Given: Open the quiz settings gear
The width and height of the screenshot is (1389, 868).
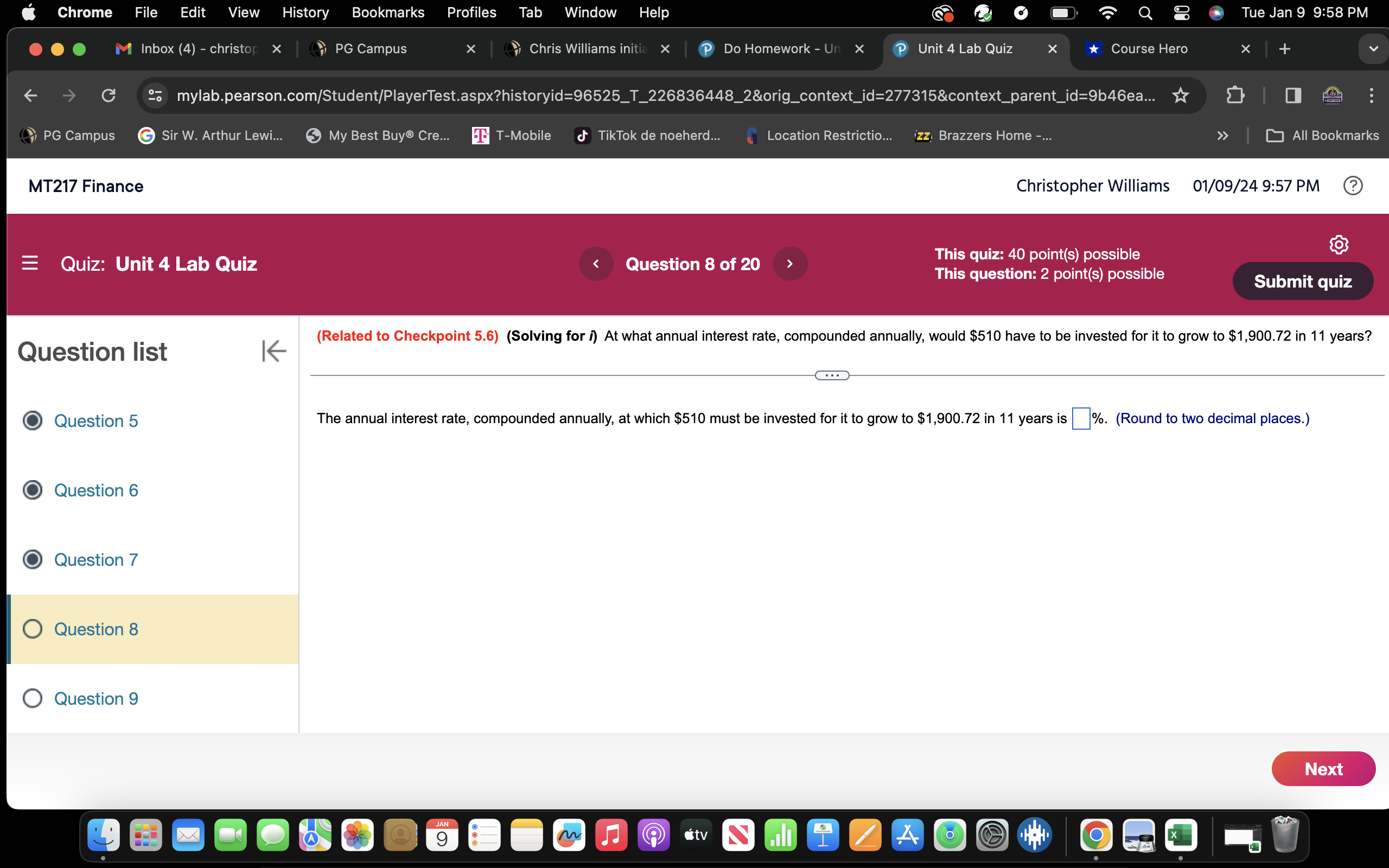Looking at the screenshot, I should click(1339, 245).
